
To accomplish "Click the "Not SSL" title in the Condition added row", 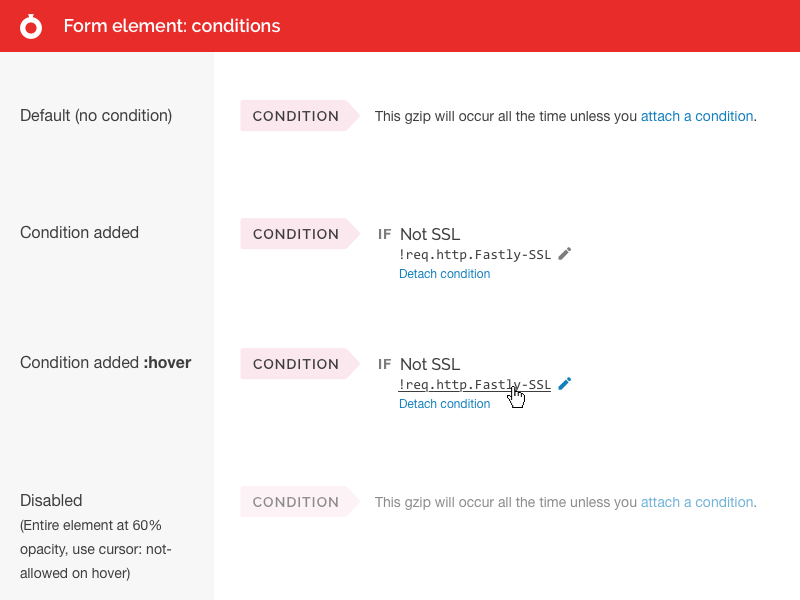I will coord(430,234).
